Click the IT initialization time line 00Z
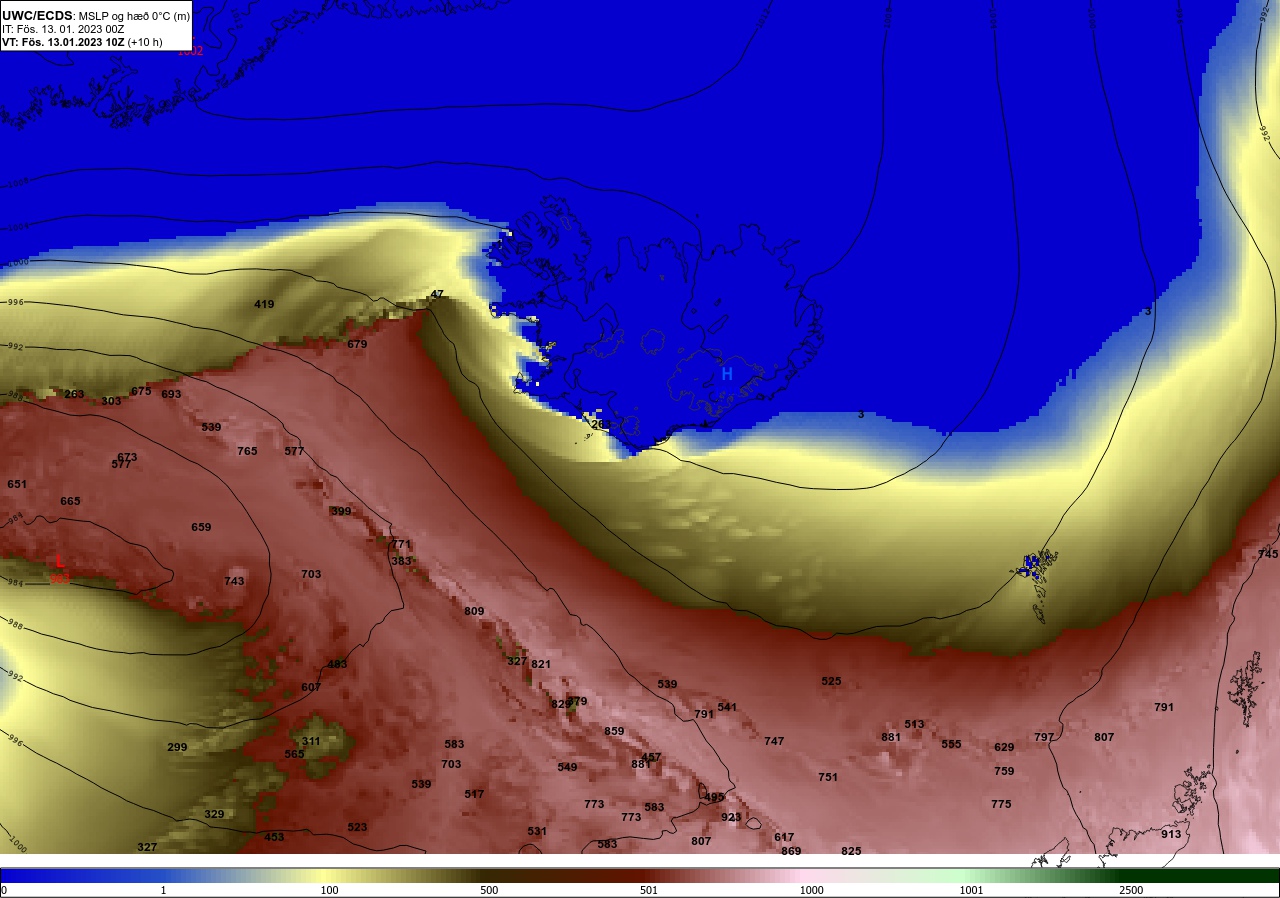 (x=63, y=29)
